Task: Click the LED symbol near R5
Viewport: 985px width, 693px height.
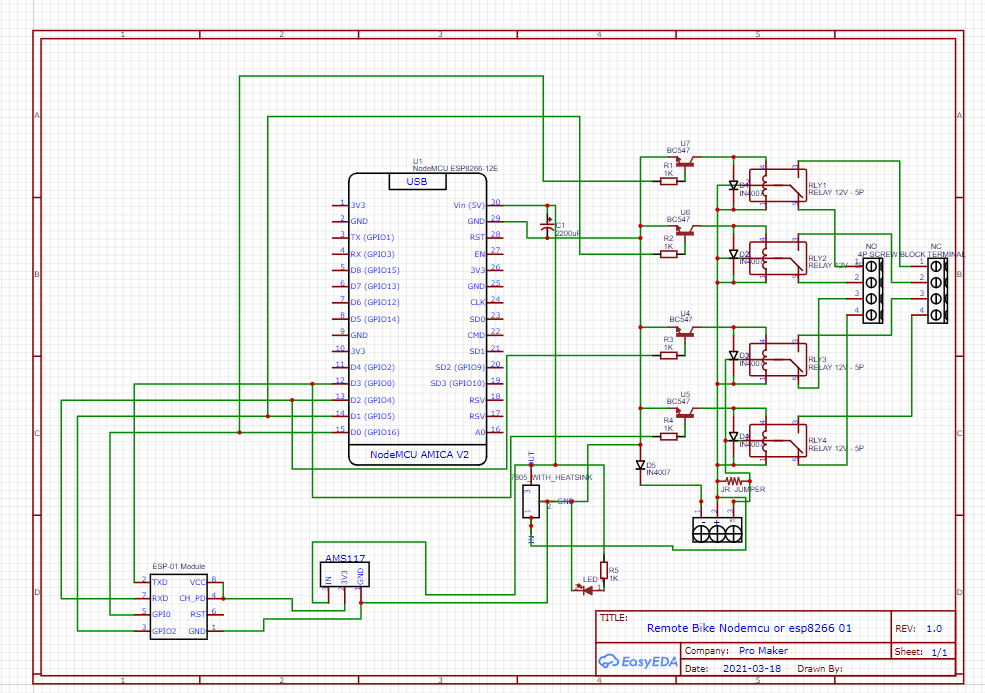Action: click(585, 590)
